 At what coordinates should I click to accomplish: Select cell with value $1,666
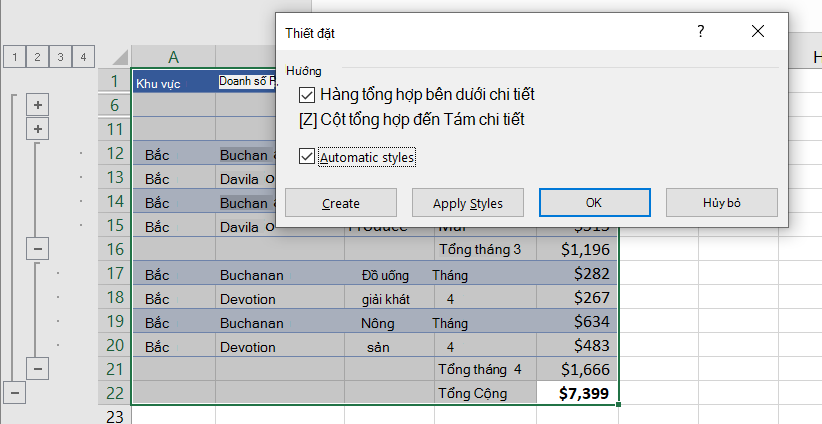[x=578, y=369]
